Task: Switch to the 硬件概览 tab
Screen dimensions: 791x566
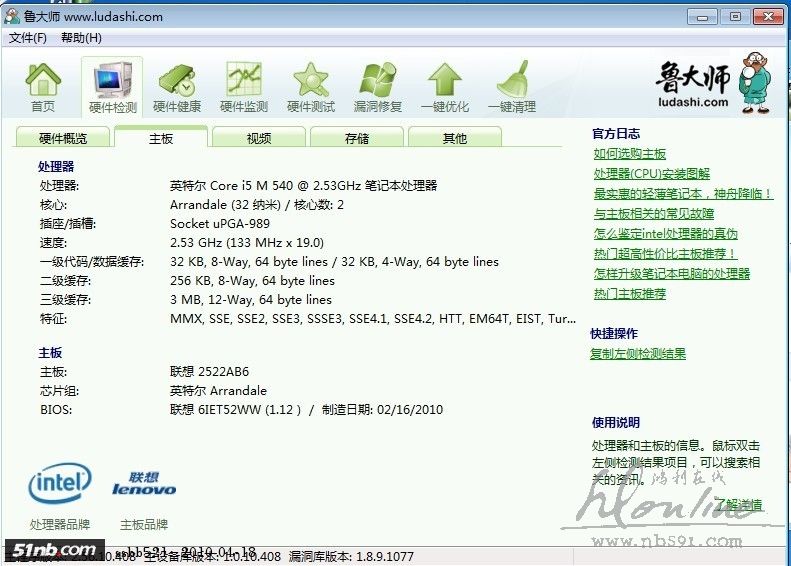Action: point(63,138)
